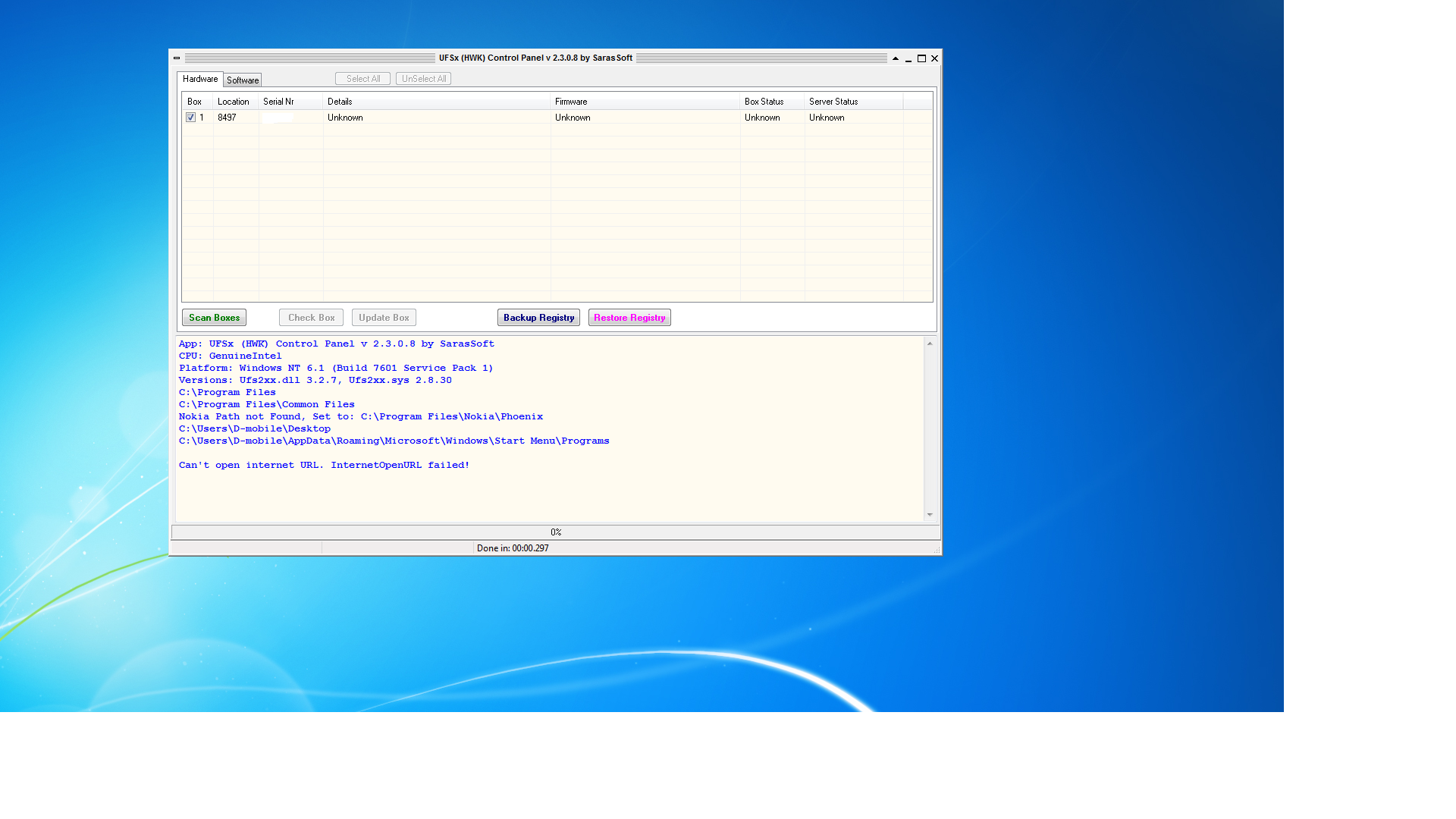
Task: Click the log scrollbar up arrow
Action: [930, 344]
